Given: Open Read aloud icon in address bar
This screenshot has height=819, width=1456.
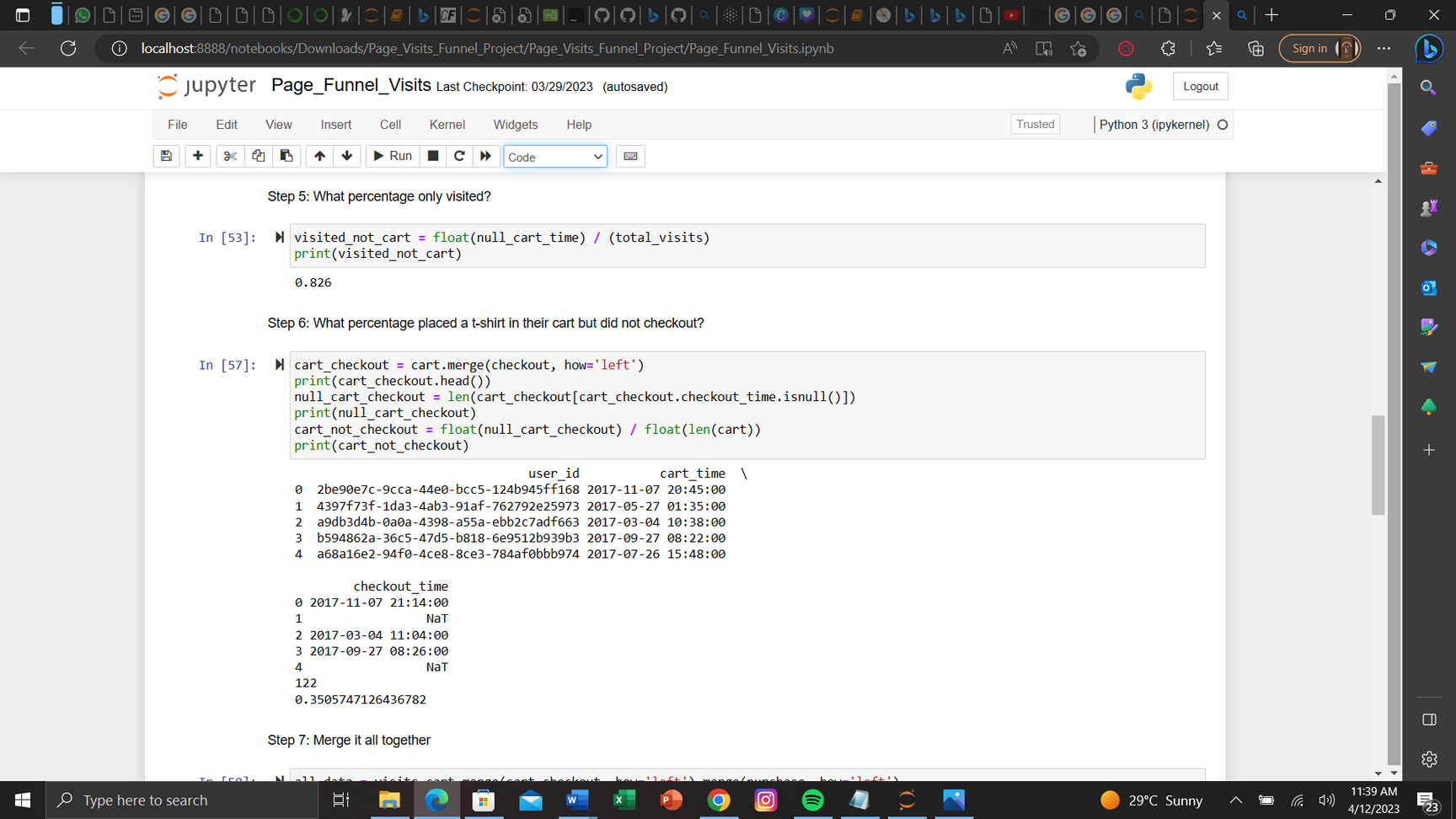Looking at the screenshot, I should (x=1009, y=49).
